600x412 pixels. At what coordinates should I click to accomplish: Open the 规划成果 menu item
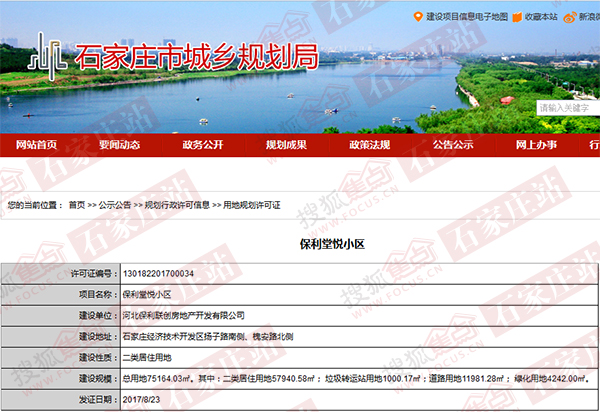click(286, 145)
